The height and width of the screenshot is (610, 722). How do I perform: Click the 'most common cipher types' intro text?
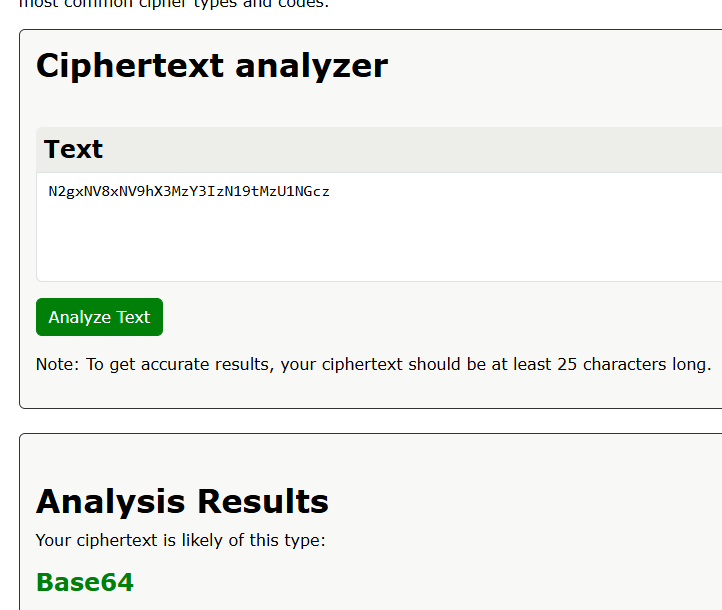pyautogui.click(x=174, y=3)
